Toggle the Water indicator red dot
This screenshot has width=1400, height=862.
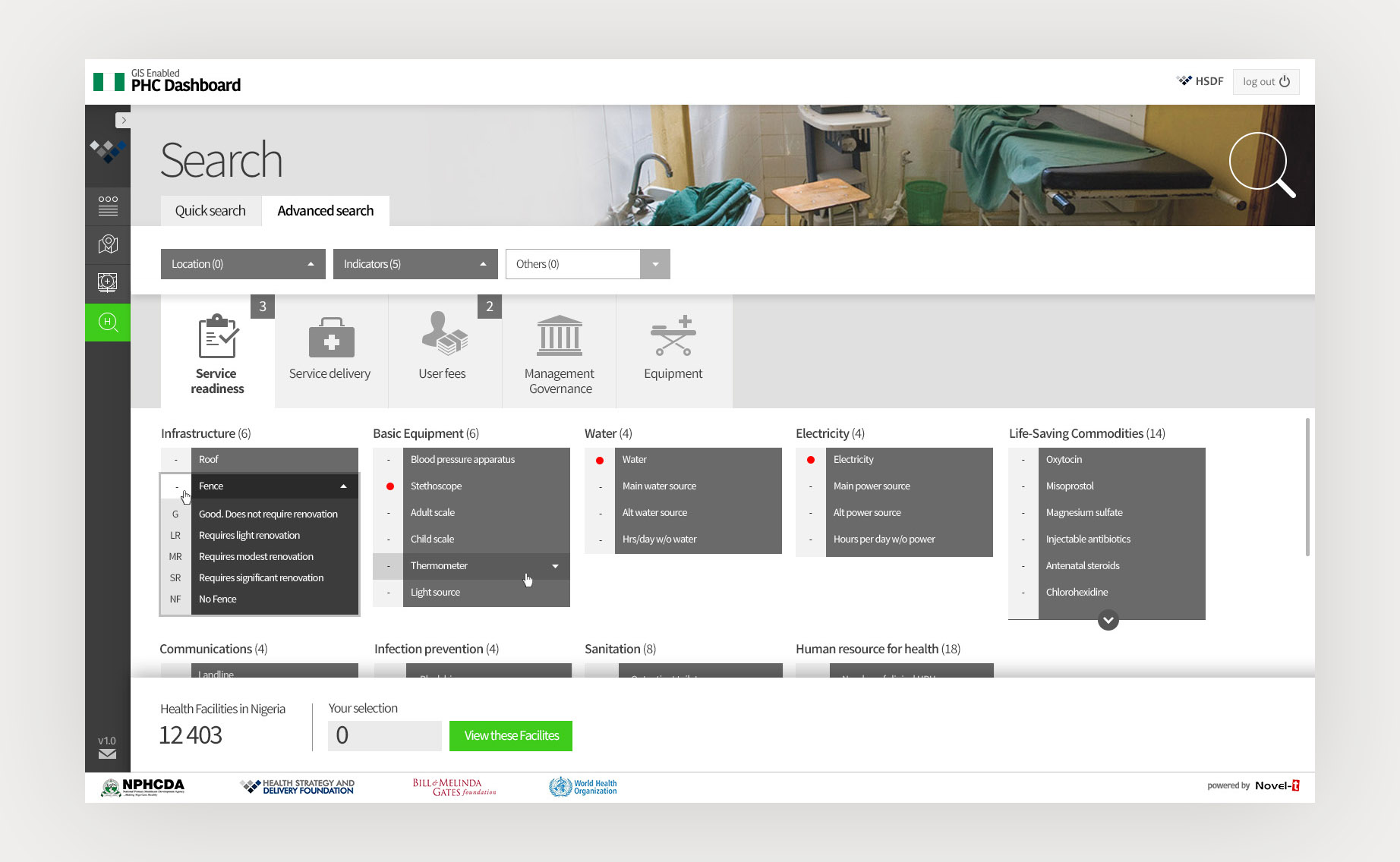click(600, 460)
